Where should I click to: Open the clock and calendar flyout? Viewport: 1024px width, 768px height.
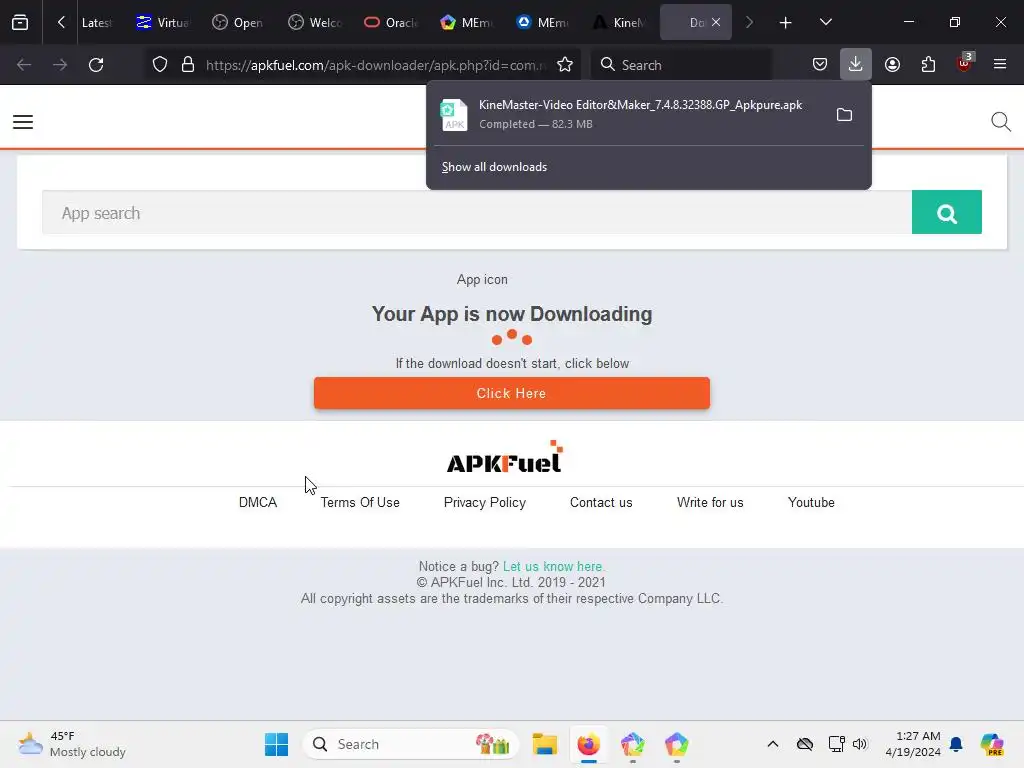[913, 744]
